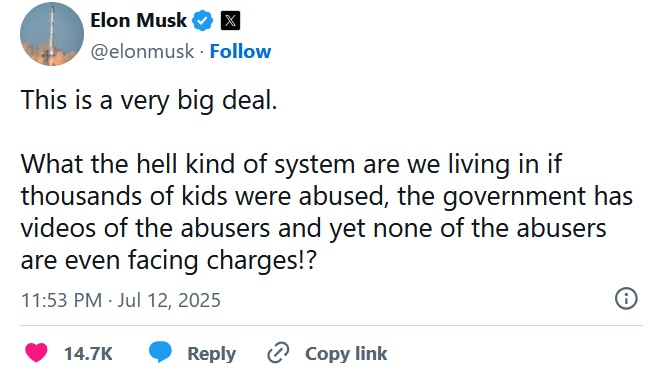This screenshot has height=377, width=661.
Task: Click the circled info icon
Action: (x=626, y=299)
